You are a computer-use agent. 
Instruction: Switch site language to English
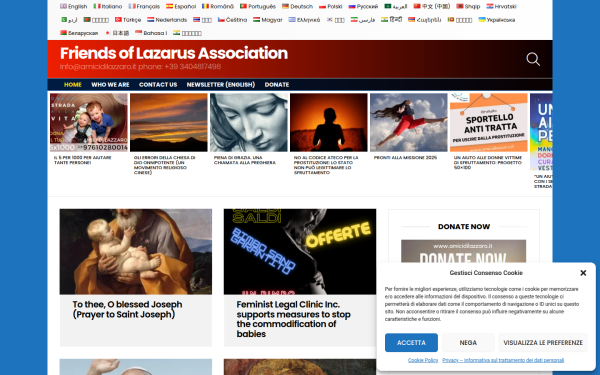[x=73, y=6]
